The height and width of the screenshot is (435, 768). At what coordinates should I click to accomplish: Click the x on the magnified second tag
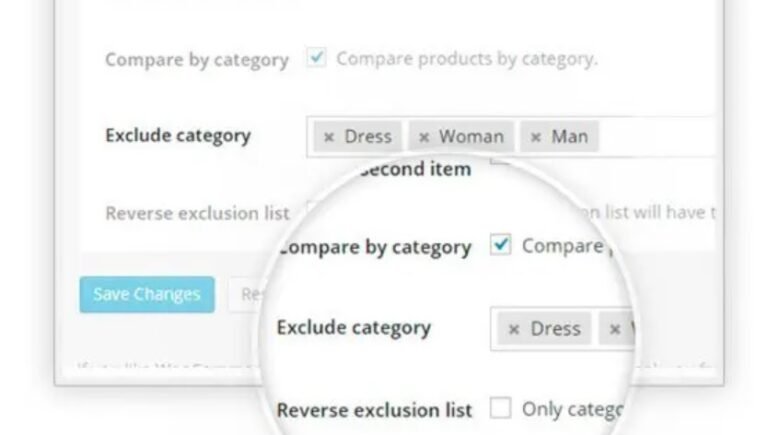pos(615,329)
